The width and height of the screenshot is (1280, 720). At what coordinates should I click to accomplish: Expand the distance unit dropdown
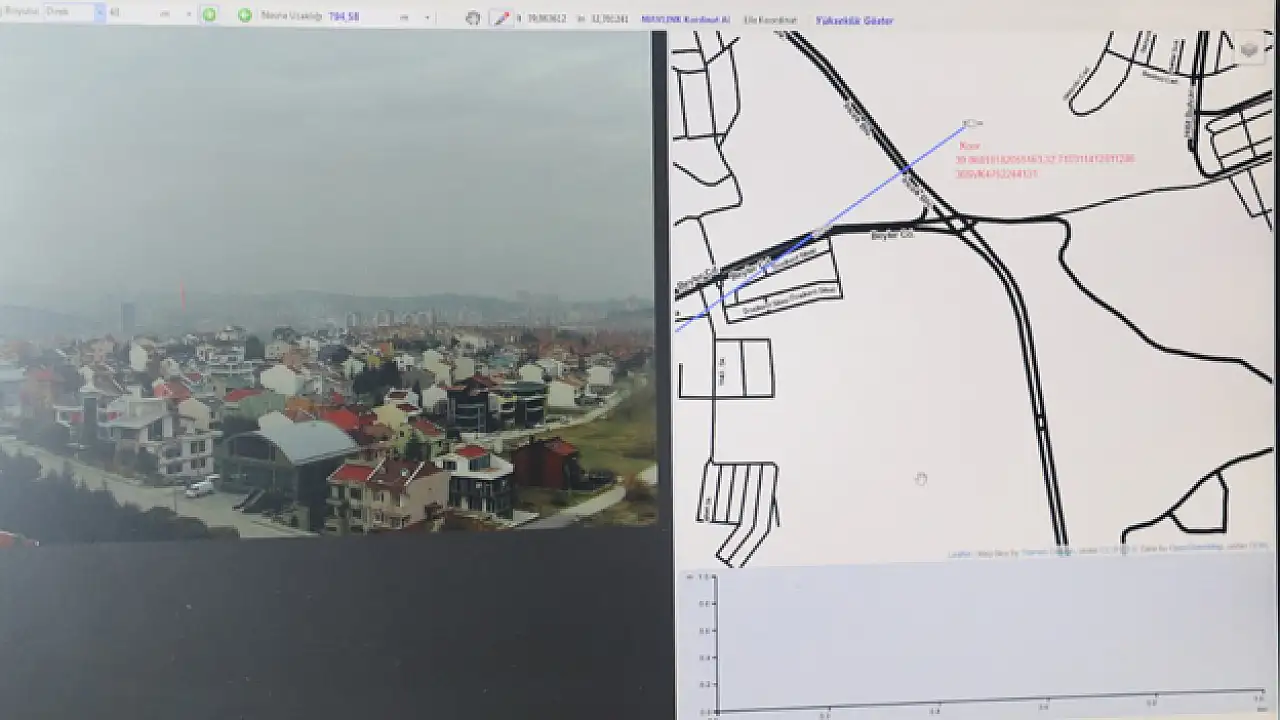pos(427,18)
